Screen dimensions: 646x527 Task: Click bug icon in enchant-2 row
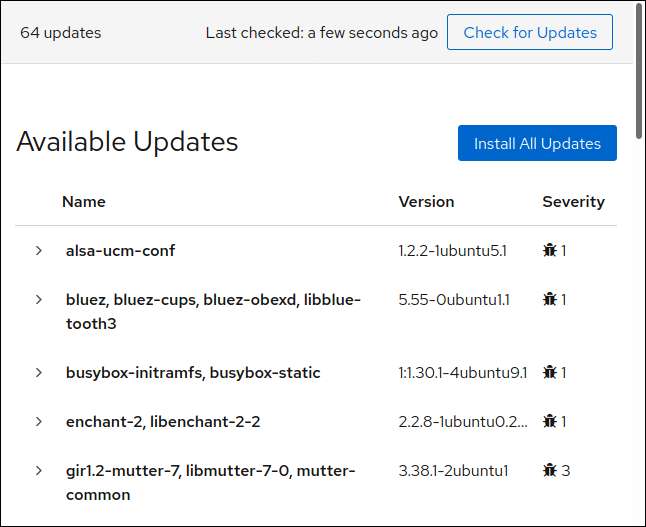coord(549,422)
